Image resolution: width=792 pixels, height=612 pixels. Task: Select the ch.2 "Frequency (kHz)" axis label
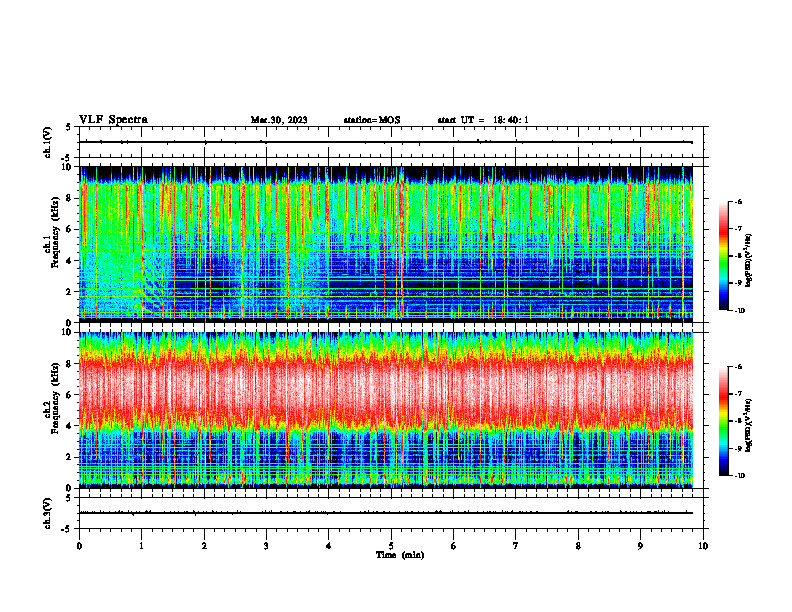[55, 398]
